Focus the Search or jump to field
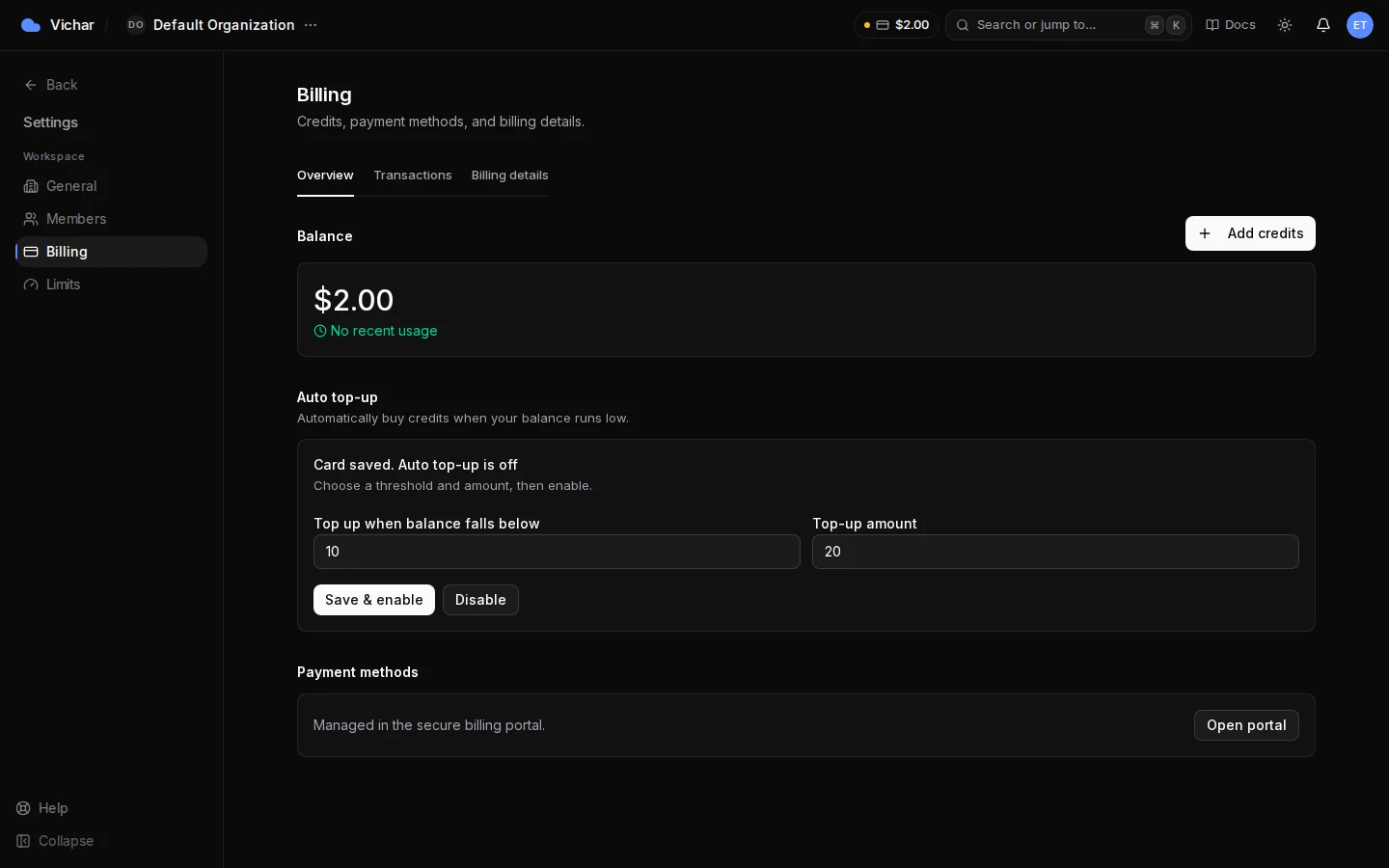This screenshot has width=1389, height=868. 1069,25
